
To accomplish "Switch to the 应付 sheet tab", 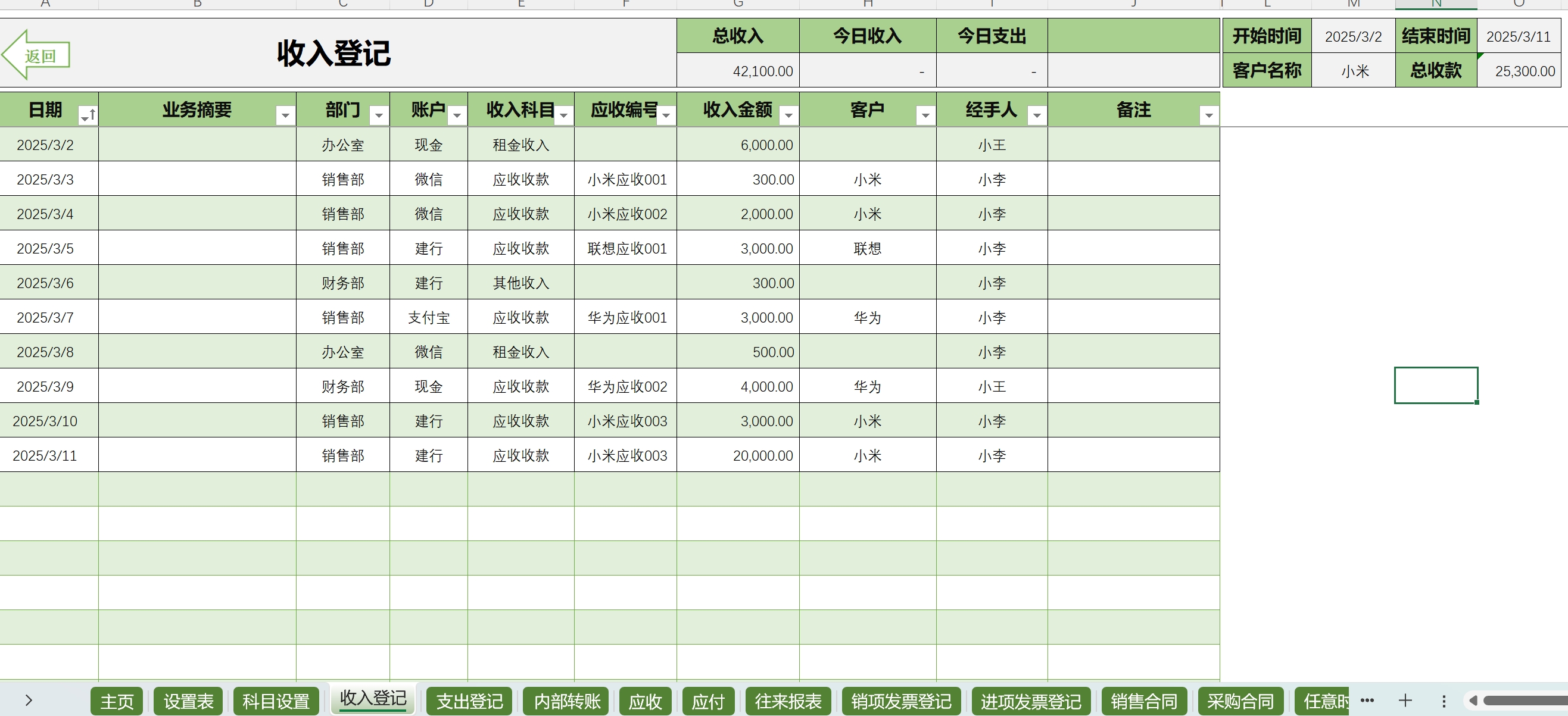I will (x=709, y=701).
